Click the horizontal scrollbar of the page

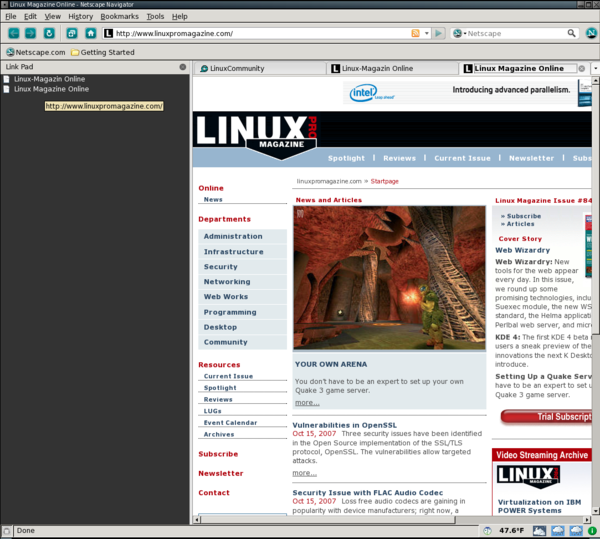(328, 520)
